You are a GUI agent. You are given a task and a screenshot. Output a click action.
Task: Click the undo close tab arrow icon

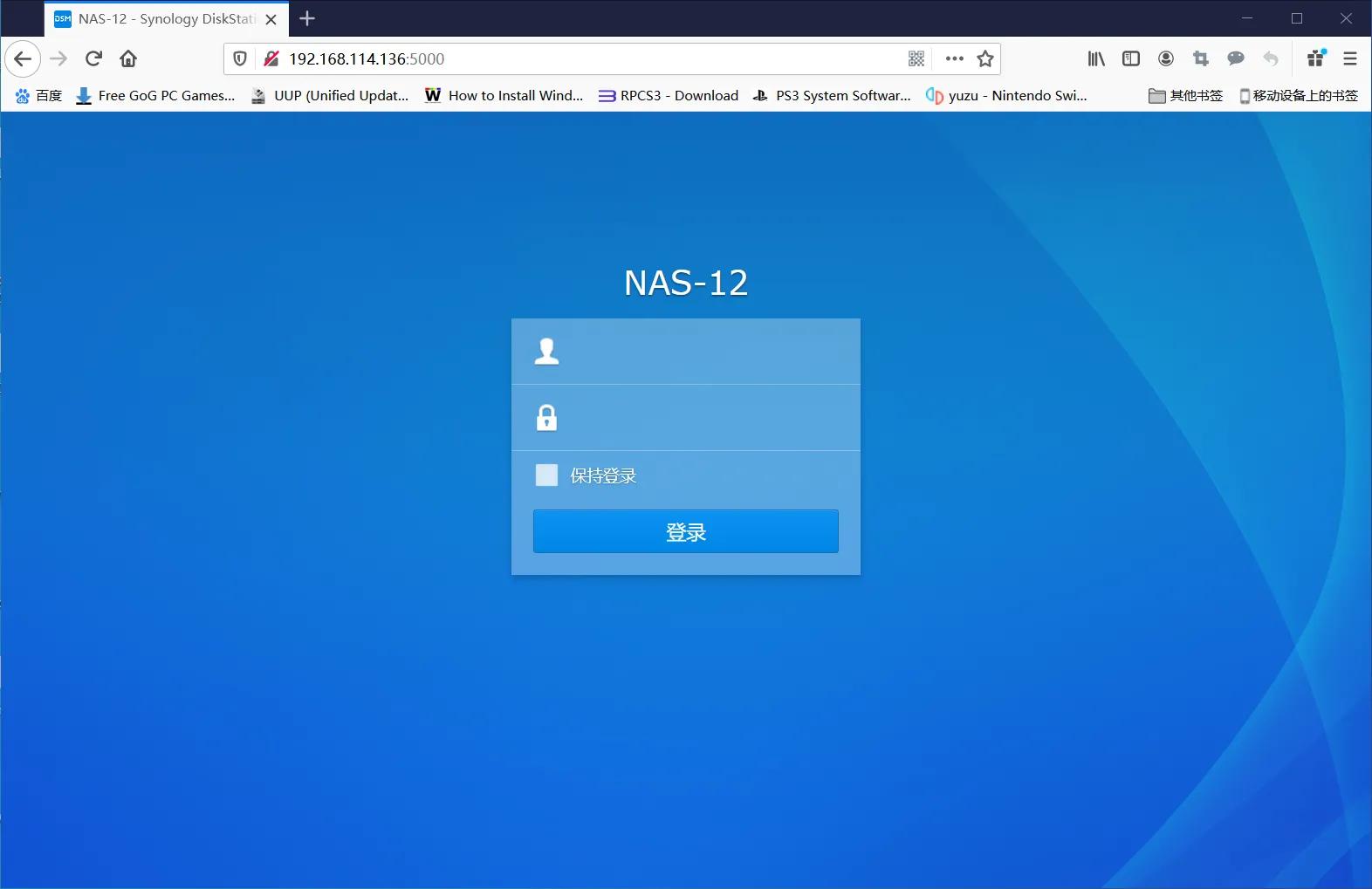point(1271,58)
